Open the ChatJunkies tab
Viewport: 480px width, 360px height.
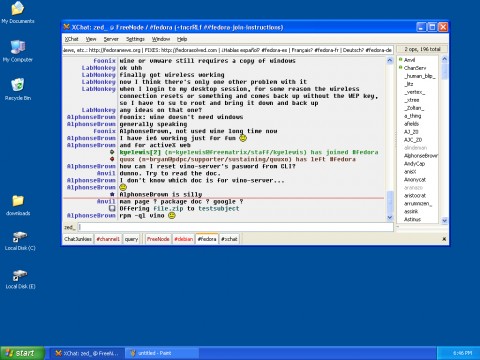(78, 239)
